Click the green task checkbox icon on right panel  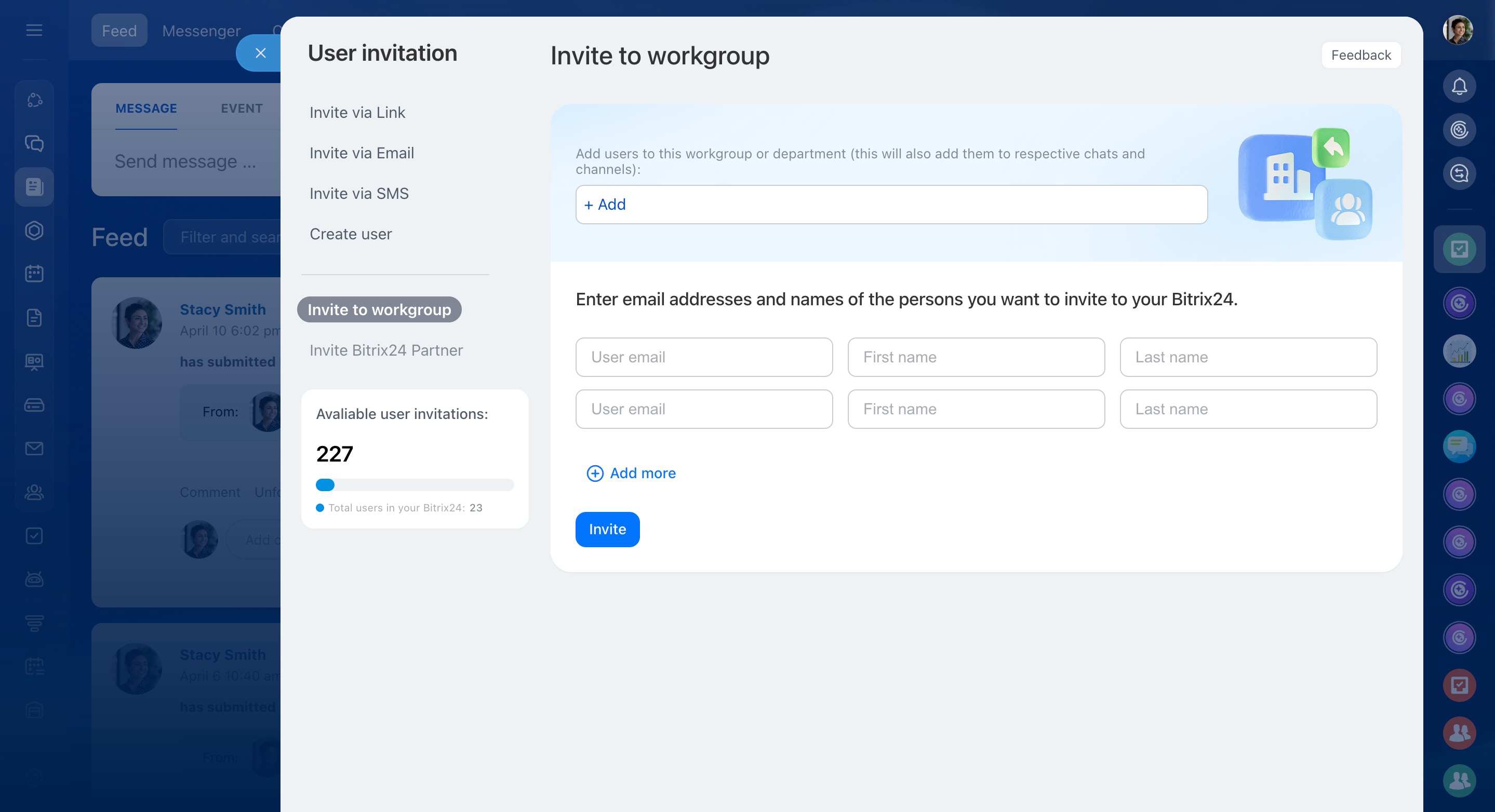tap(1459, 249)
